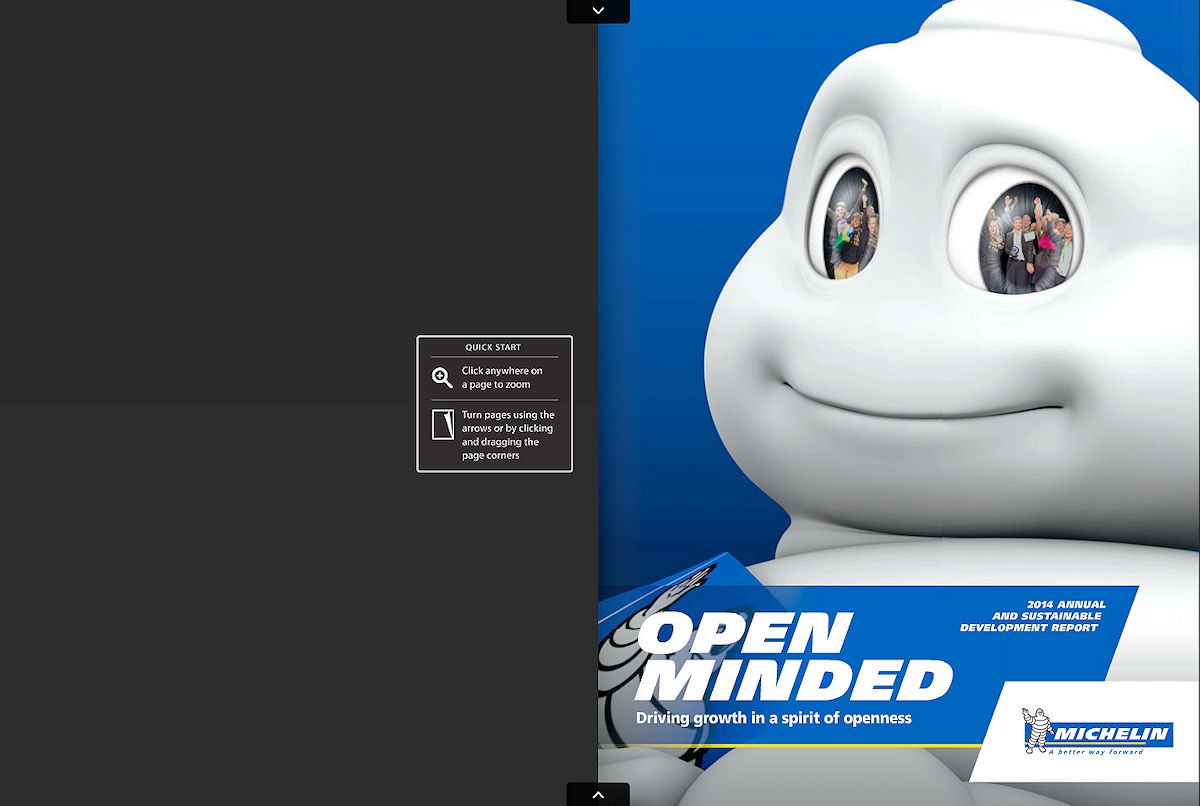Click the 'Turn pages using the arrows' text
Image resolution: width=1200 pixels, height=806 pixels.
(508, 435)
